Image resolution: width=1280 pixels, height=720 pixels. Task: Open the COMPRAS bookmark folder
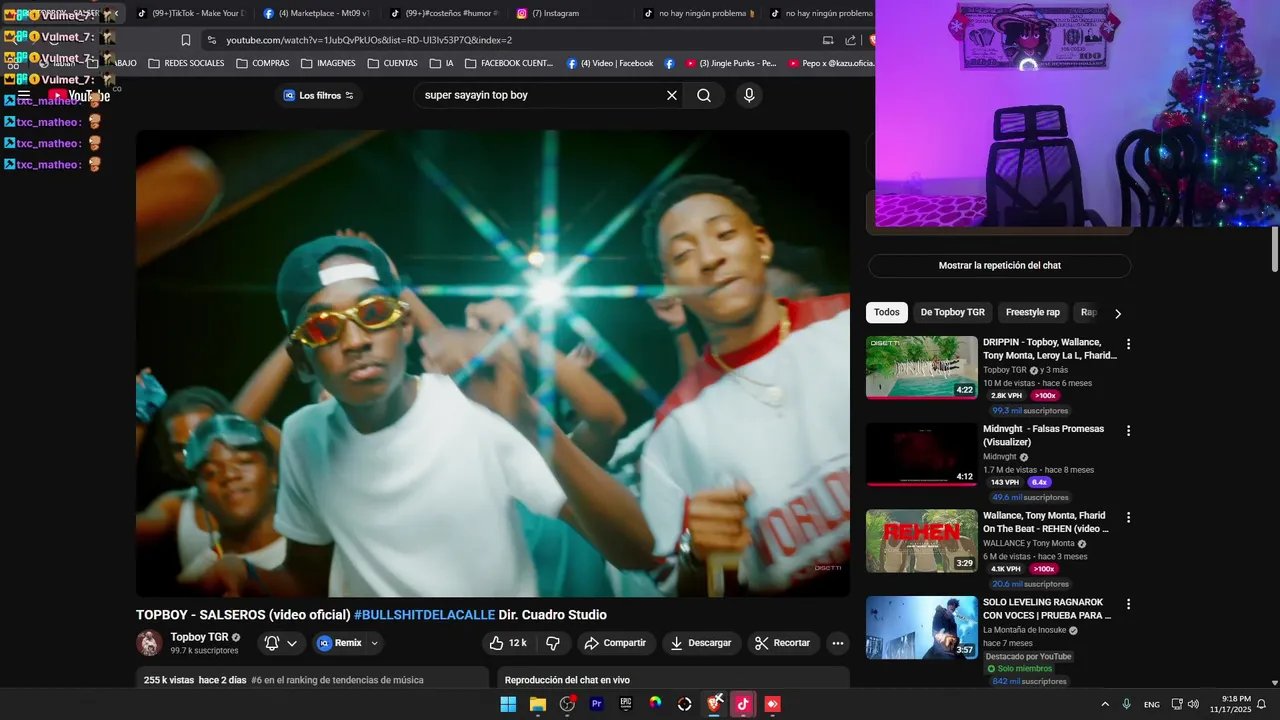(x=262, y=63)
